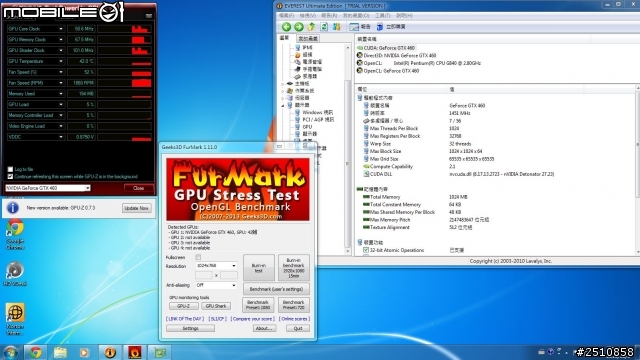
Task: Open the GPU-Z hamburger menu icon
Action: tap(149, 16)
